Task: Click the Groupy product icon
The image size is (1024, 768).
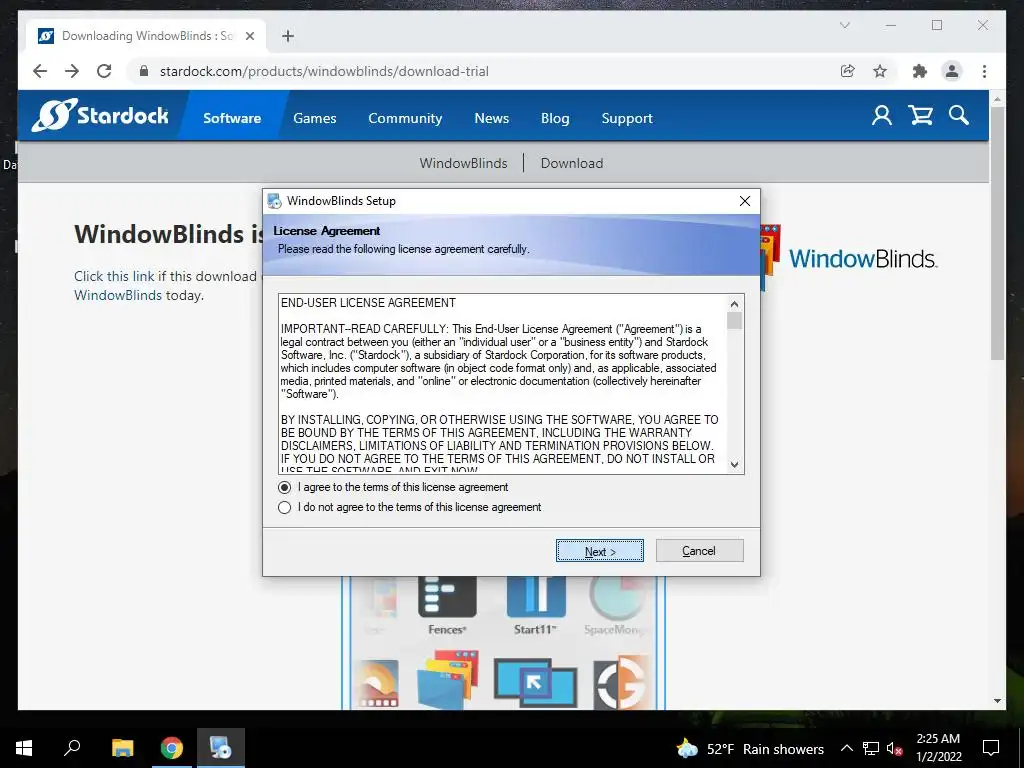Action: point(620,682)
